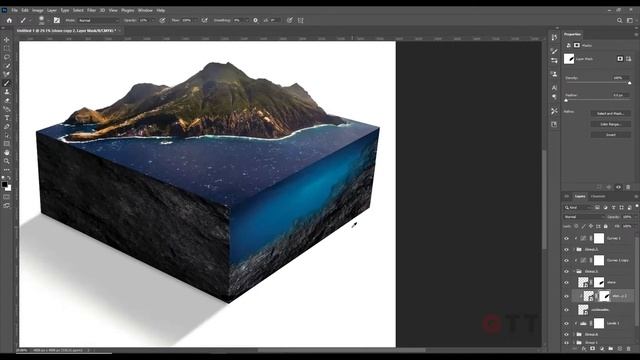Click the lock position icon in Layers

[x=591, y=226]
